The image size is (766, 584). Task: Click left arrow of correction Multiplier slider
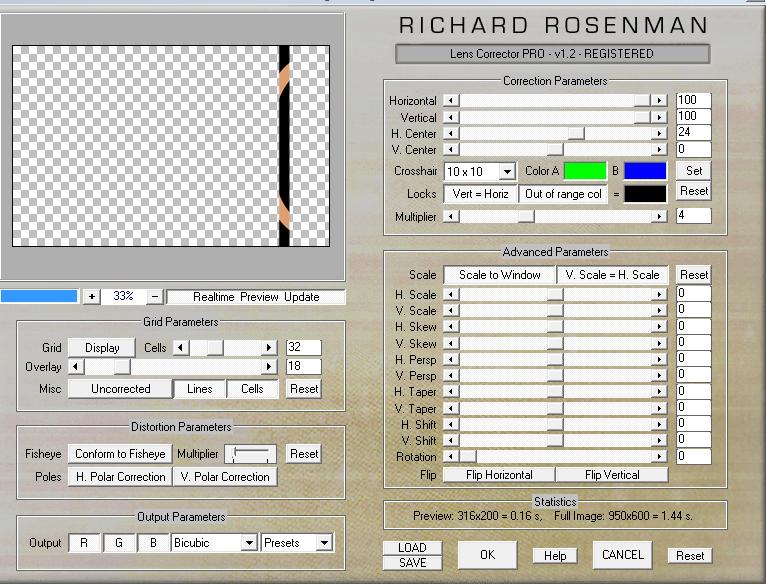451,216
